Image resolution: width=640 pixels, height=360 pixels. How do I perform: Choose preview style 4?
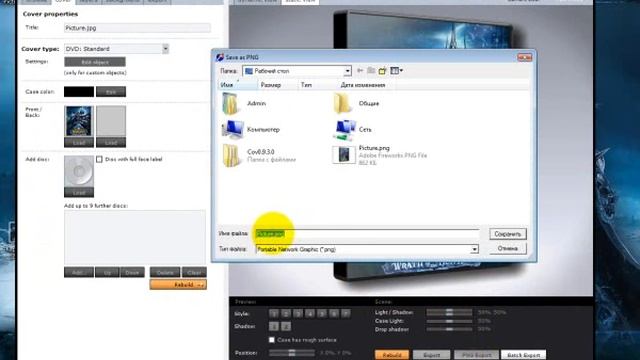[310, 313]
